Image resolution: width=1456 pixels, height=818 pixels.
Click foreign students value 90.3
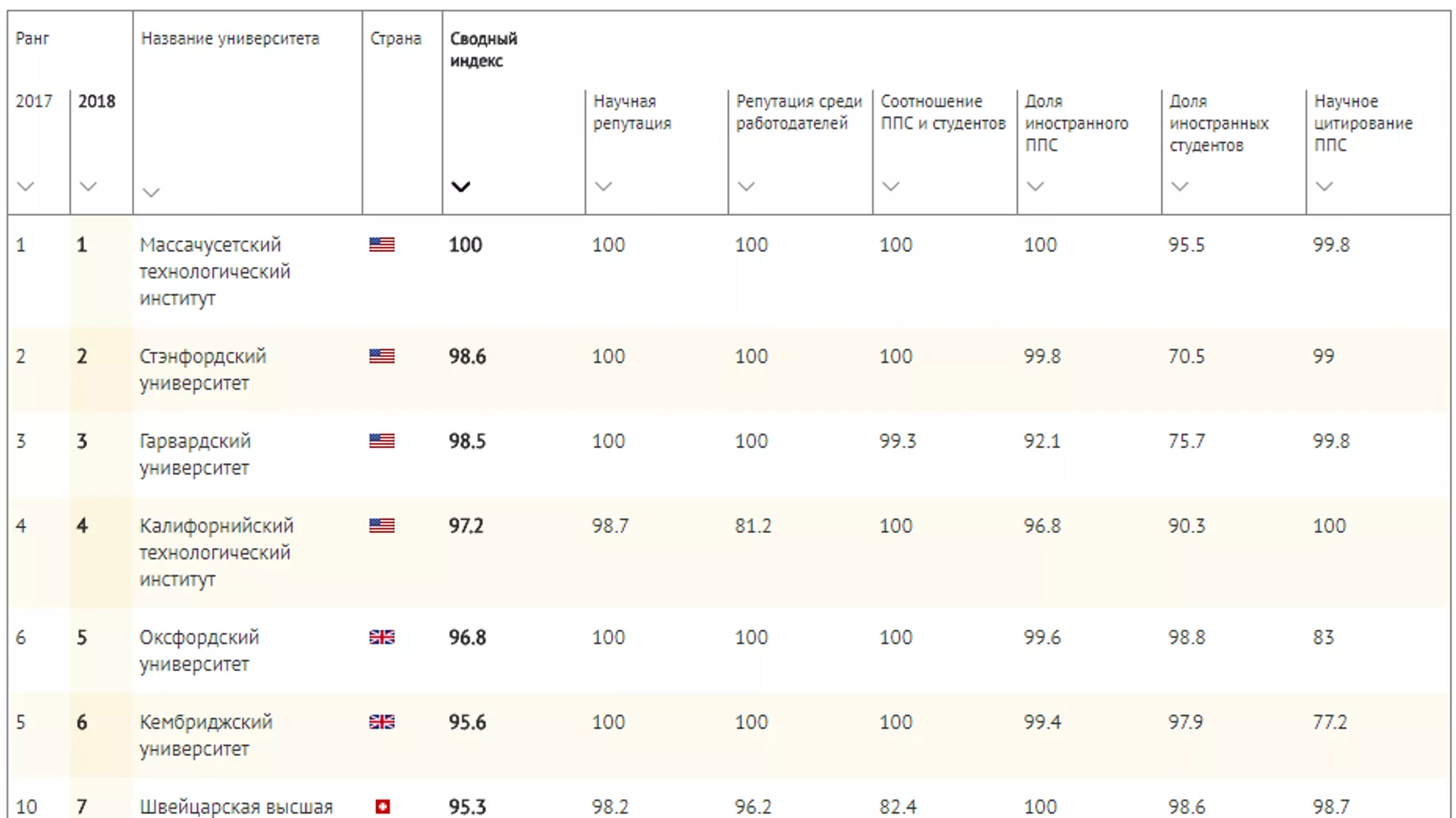coord(1186,526)
